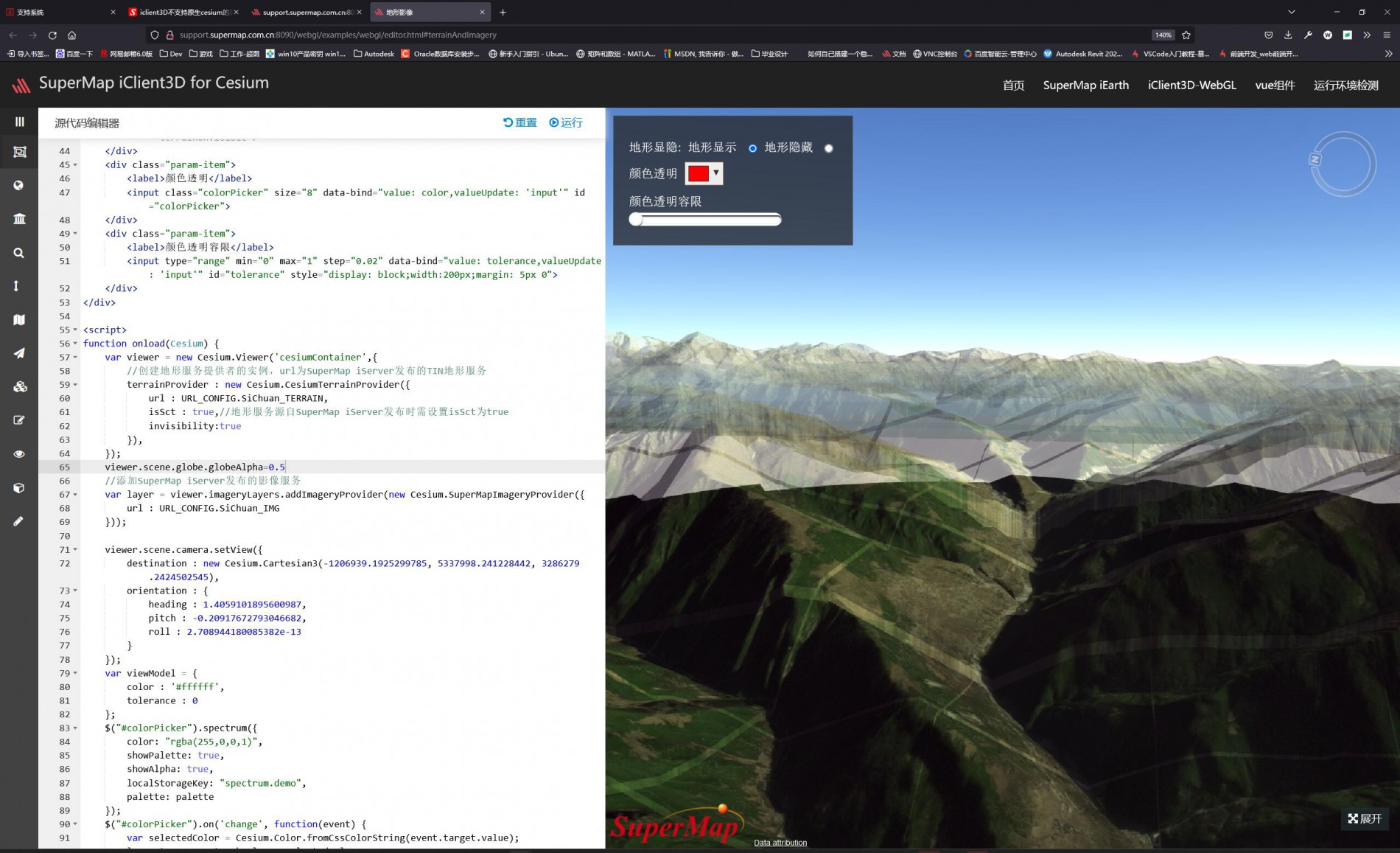Open the paper plane fly icon

pyautogui.click(x=19, y=353)
